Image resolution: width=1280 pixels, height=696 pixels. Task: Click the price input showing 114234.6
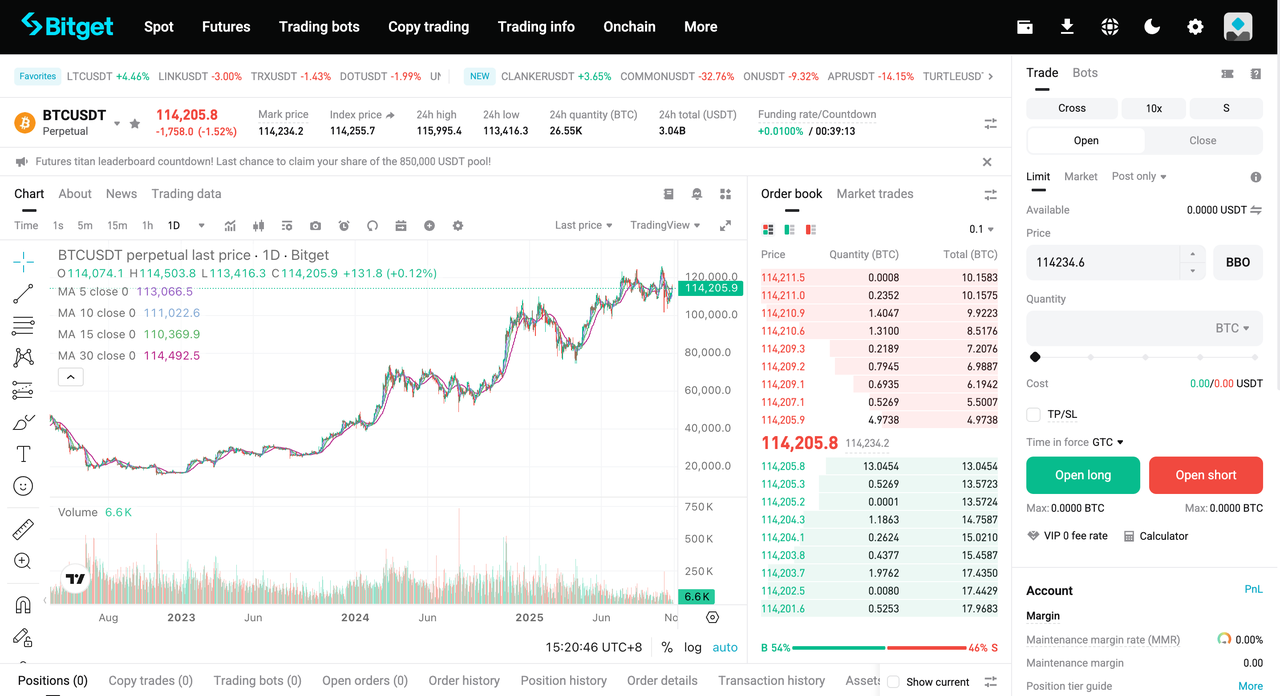tap(1100, 262)
